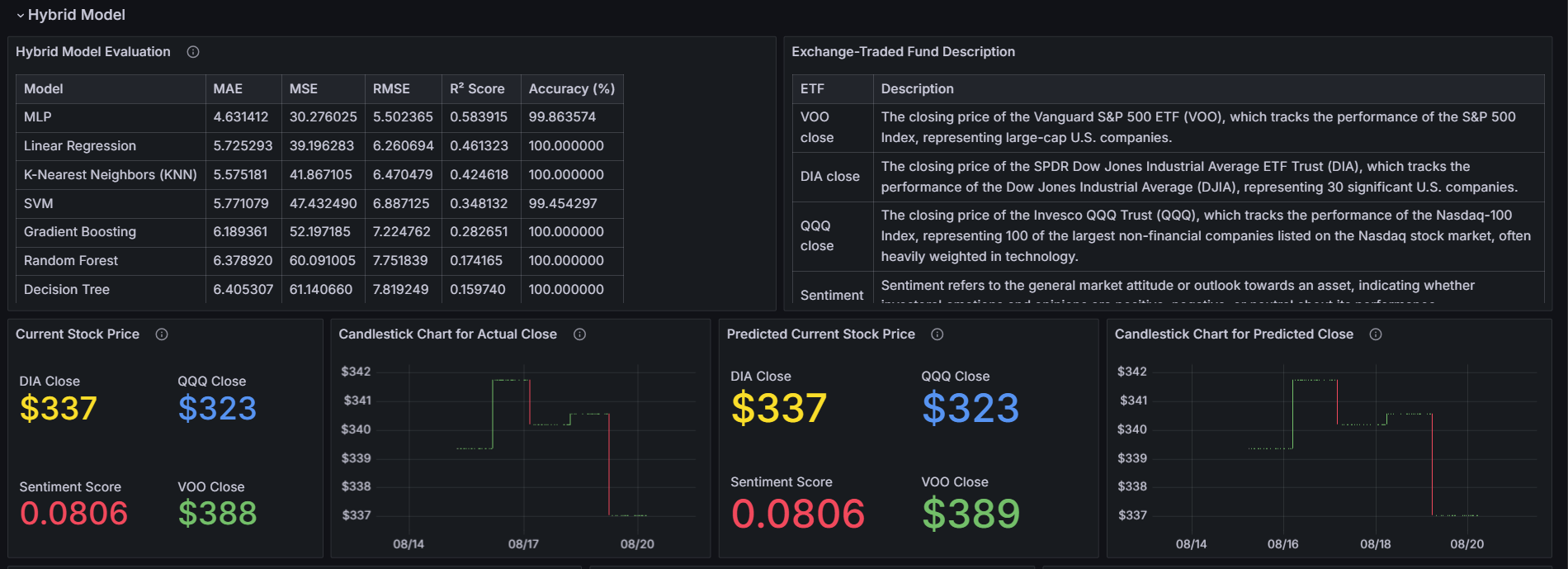The image size is (1568, 569).
Task: Click the ETF column header
Action: (812, 89)
